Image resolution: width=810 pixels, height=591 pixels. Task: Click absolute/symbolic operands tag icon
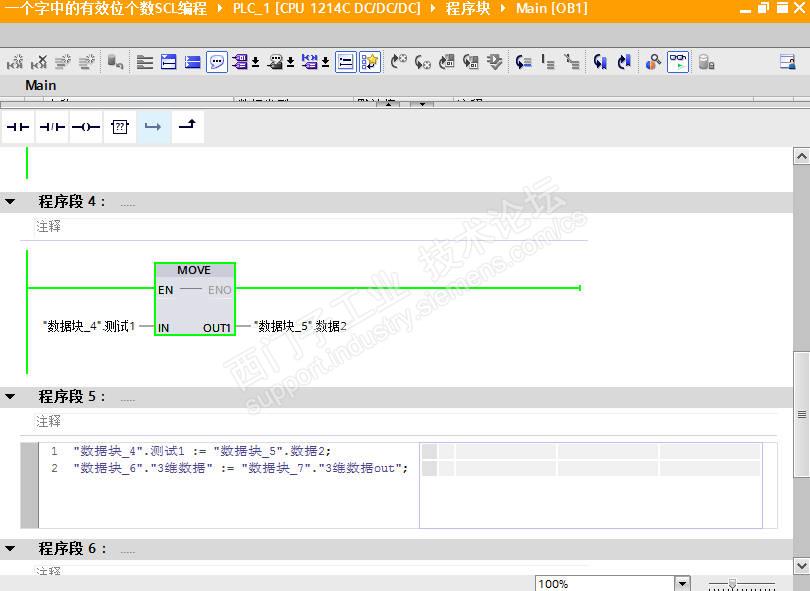click(x=239, y=62)
